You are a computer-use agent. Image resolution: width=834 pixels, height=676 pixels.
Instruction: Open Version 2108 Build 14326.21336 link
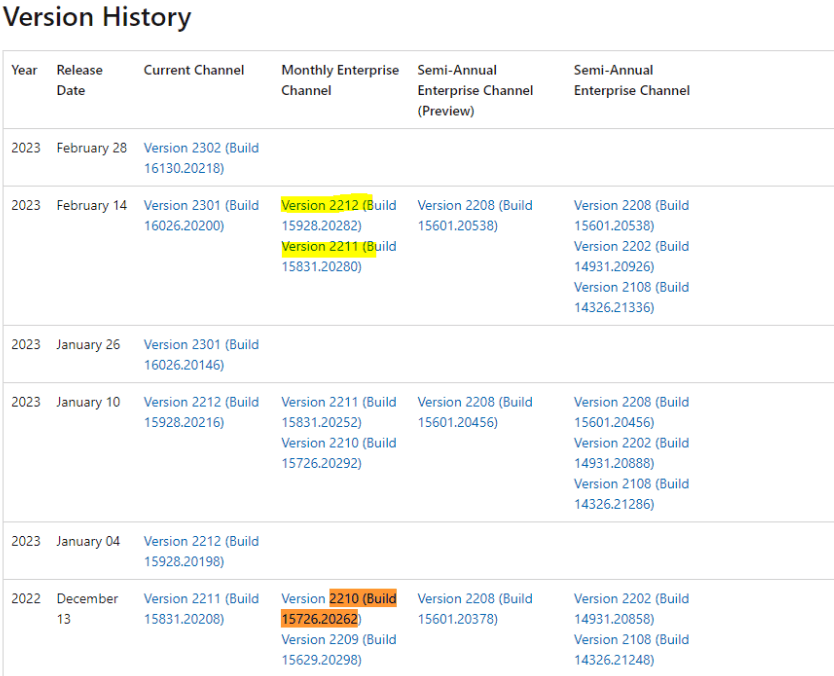631,297
